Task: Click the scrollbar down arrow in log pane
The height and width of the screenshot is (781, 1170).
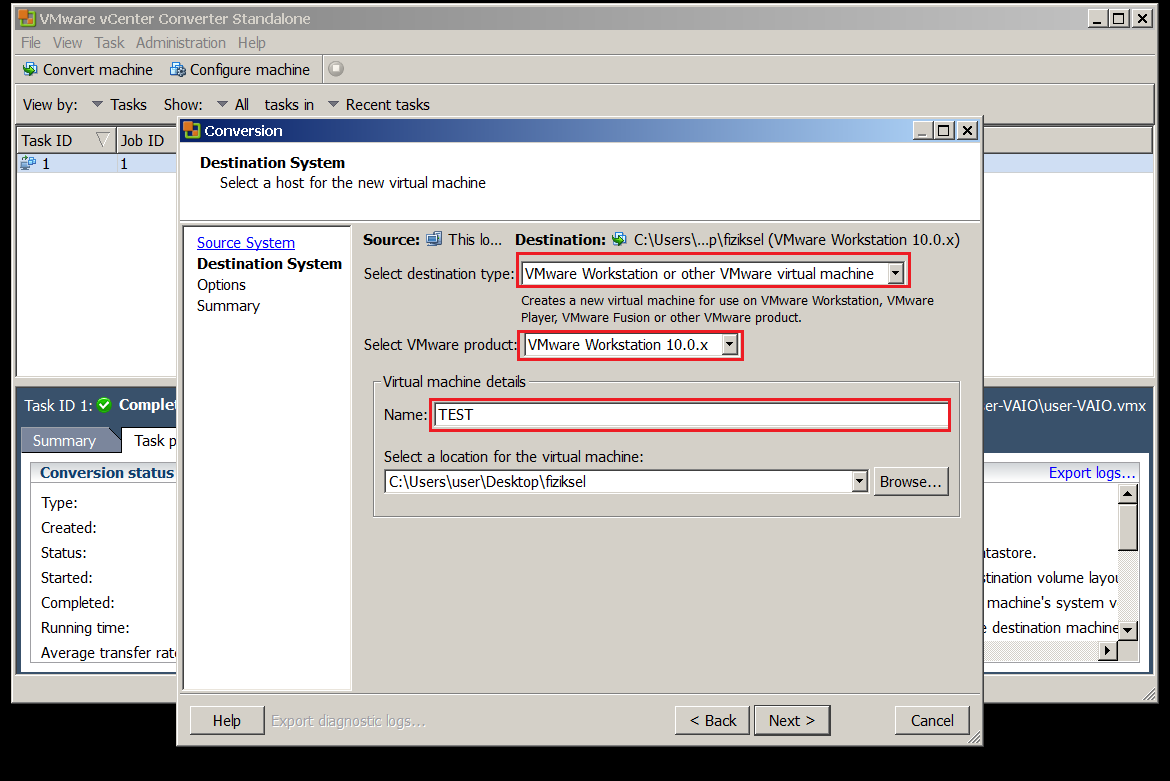Action: coord(1127,629)
